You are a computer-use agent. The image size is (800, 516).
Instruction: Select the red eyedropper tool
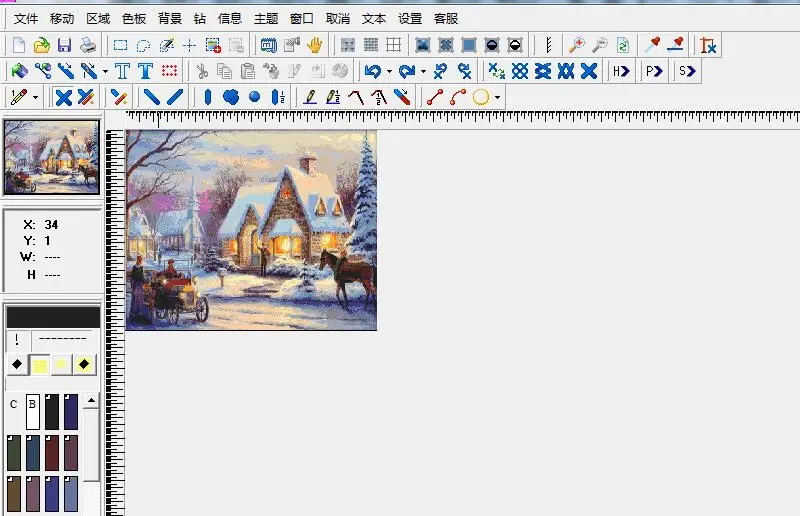(652, 45)
